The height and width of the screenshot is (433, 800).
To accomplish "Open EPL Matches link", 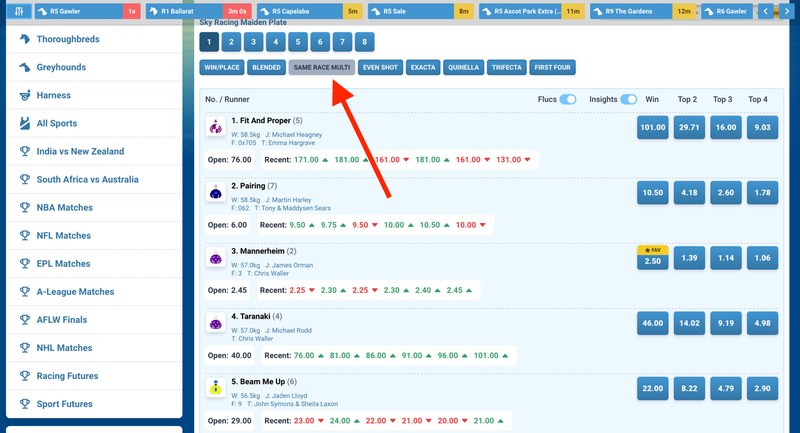I will (x=63, y=264).
